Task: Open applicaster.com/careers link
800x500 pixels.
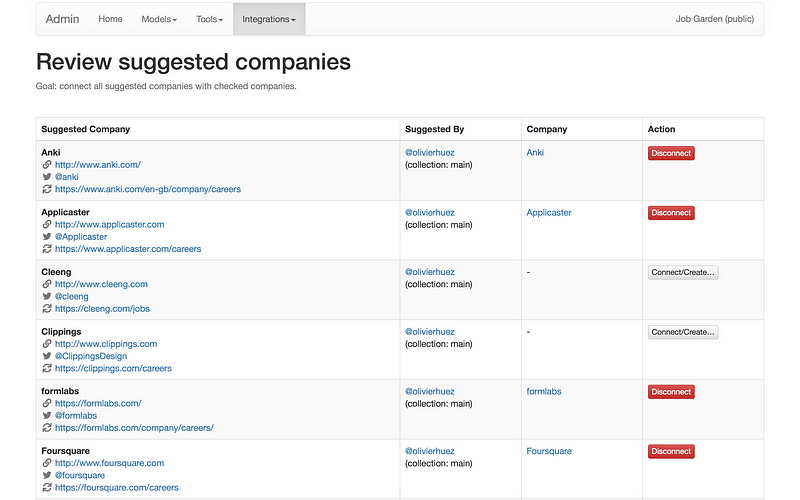Action: pos(128,248)
